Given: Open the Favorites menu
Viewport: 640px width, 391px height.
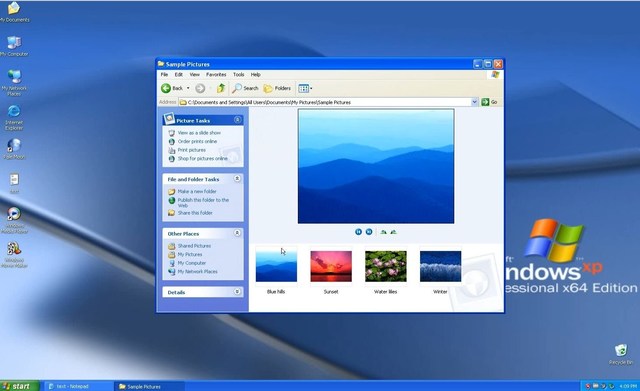Looking at the screenshot, I should (216, 75).
